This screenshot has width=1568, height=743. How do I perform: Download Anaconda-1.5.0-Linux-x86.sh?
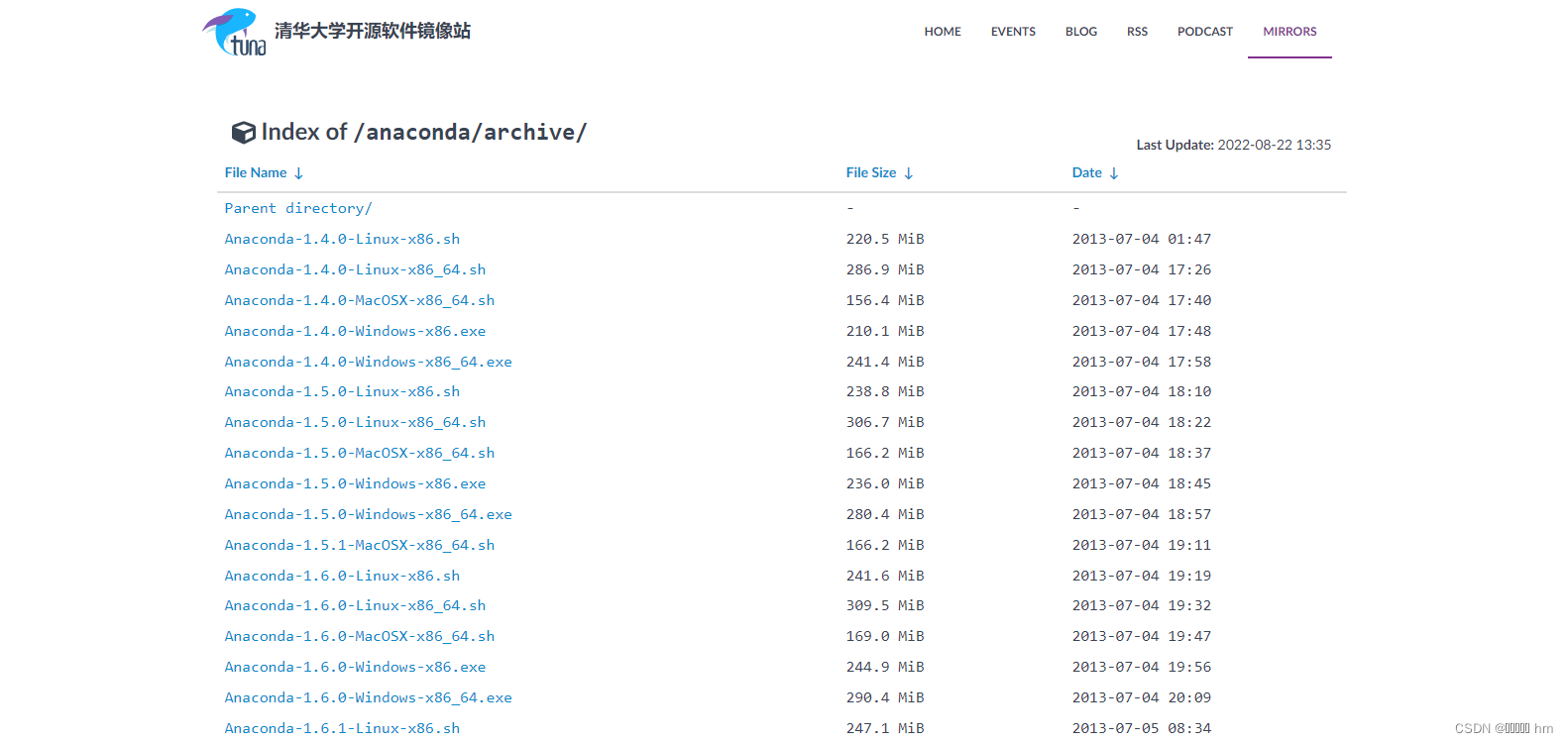[x=342, y=391]
